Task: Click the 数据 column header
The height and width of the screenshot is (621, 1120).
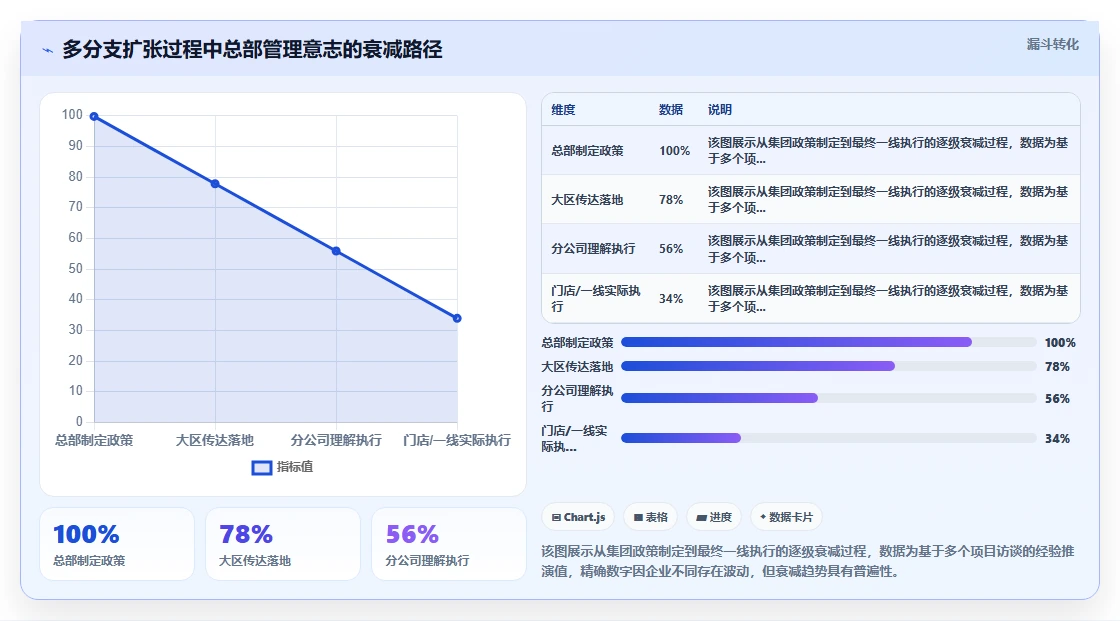Action: click(x=671, y=110)
